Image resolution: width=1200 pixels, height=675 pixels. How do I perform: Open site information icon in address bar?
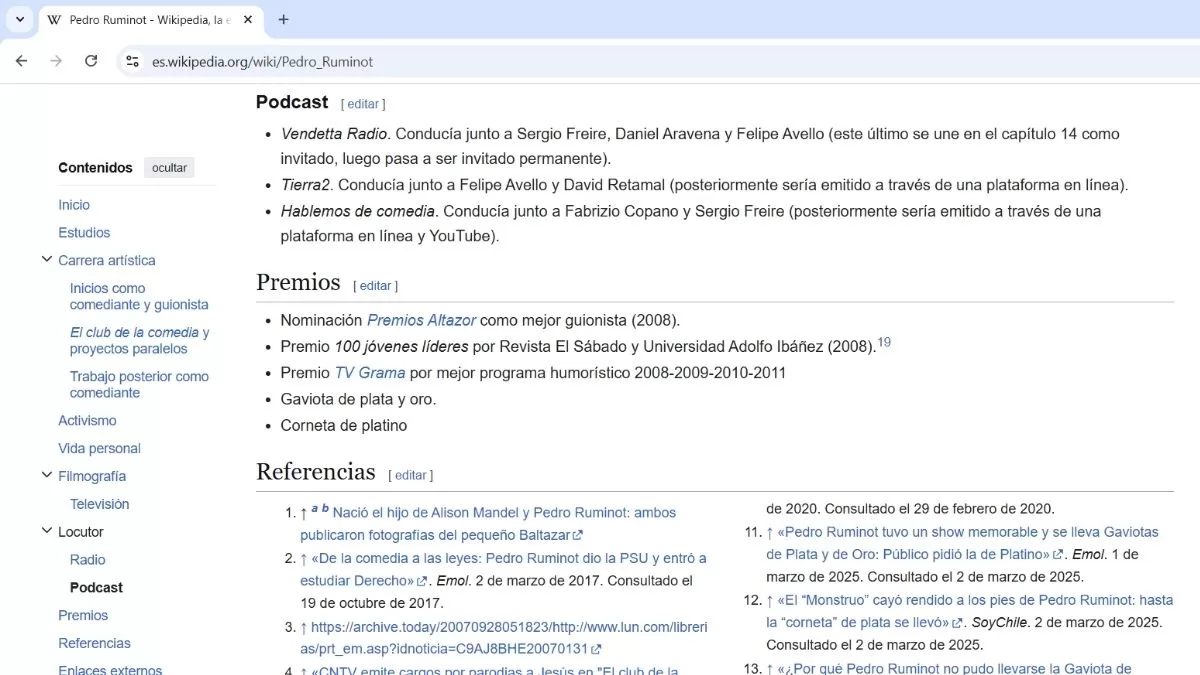(x=132, y=61)
